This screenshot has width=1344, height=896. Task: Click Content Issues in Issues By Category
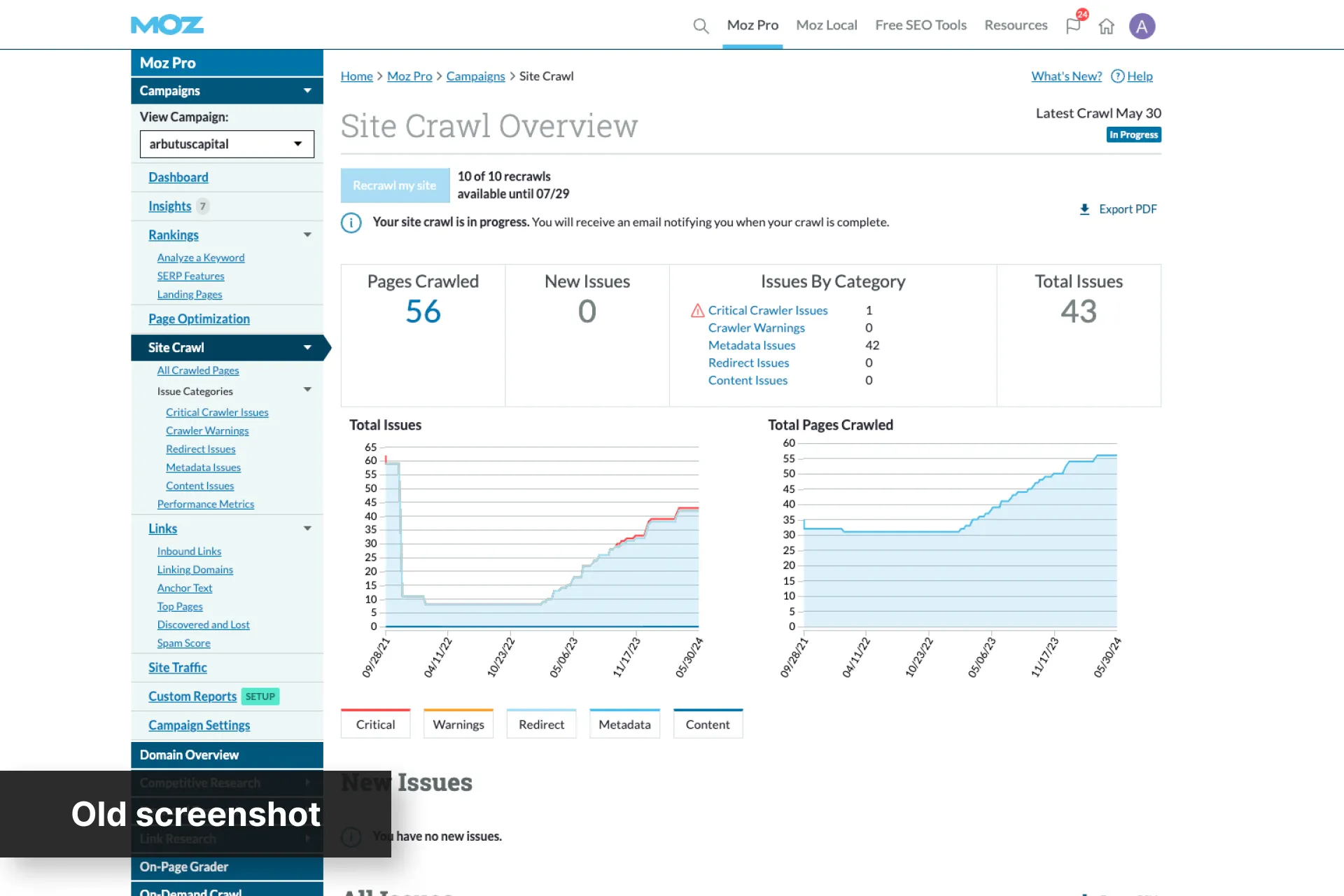748,380
